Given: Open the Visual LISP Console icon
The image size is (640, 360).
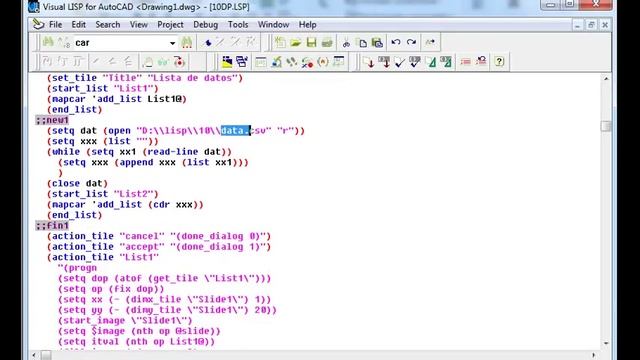Looking at the screenshot, I should [x=260, y=62].
